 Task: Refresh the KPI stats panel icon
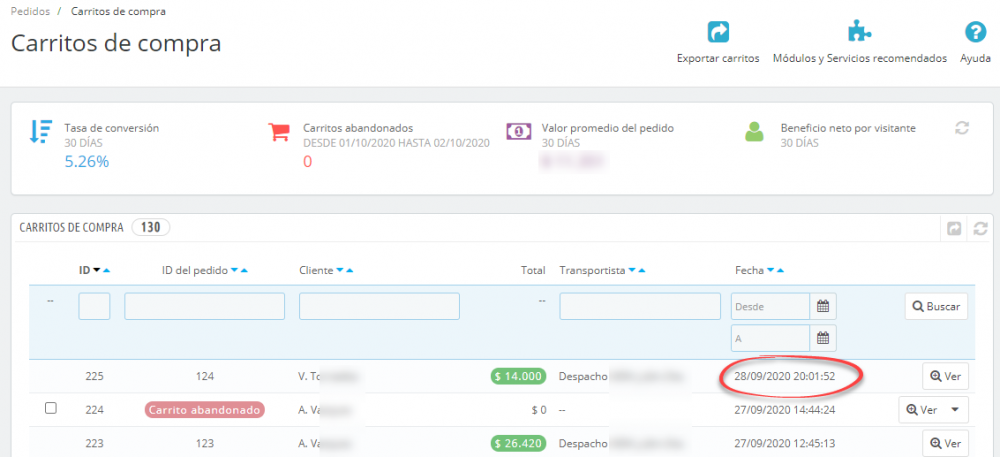coord(962,128)
